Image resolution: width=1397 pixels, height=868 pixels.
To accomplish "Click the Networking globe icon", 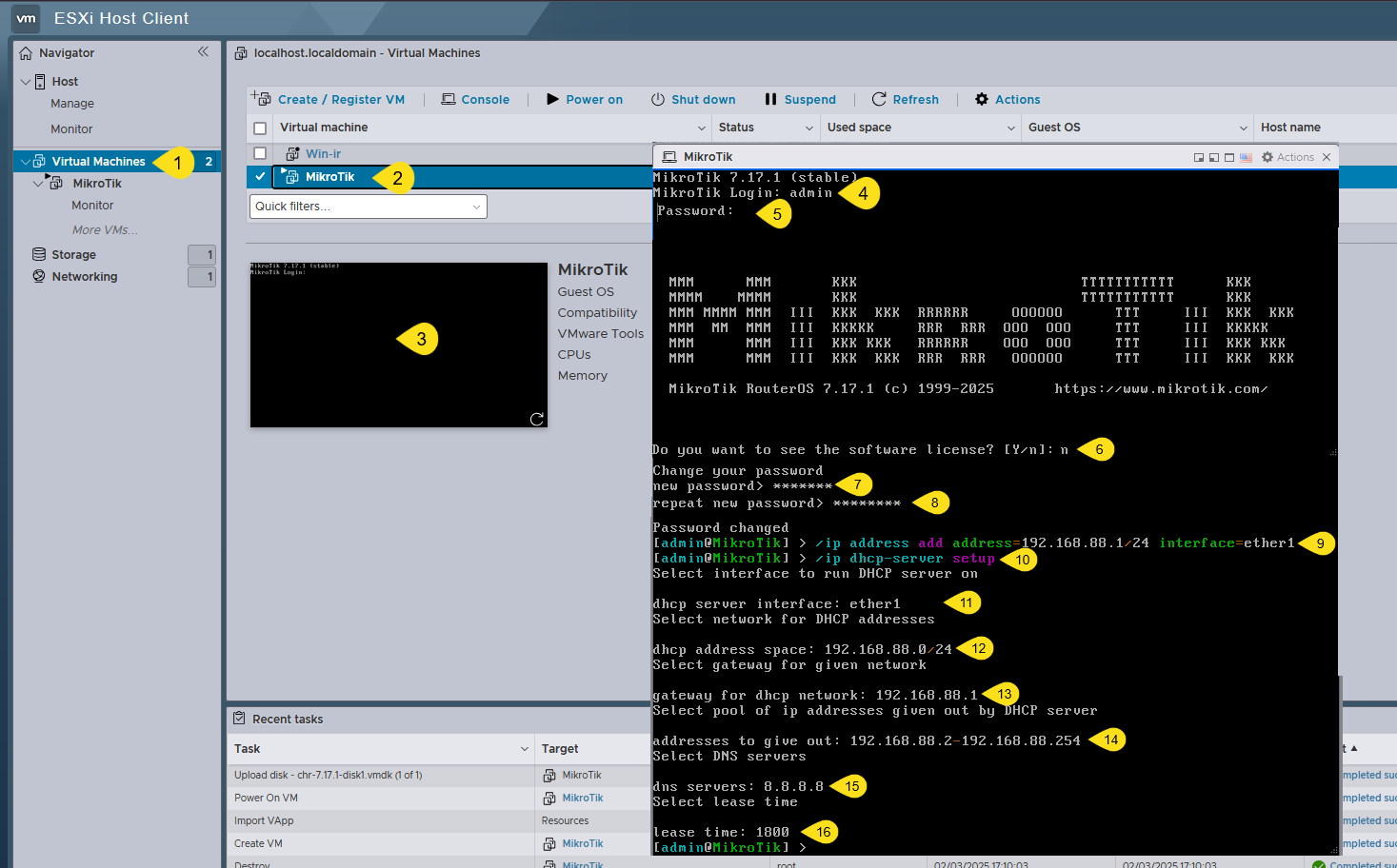I will click(39, 276).
